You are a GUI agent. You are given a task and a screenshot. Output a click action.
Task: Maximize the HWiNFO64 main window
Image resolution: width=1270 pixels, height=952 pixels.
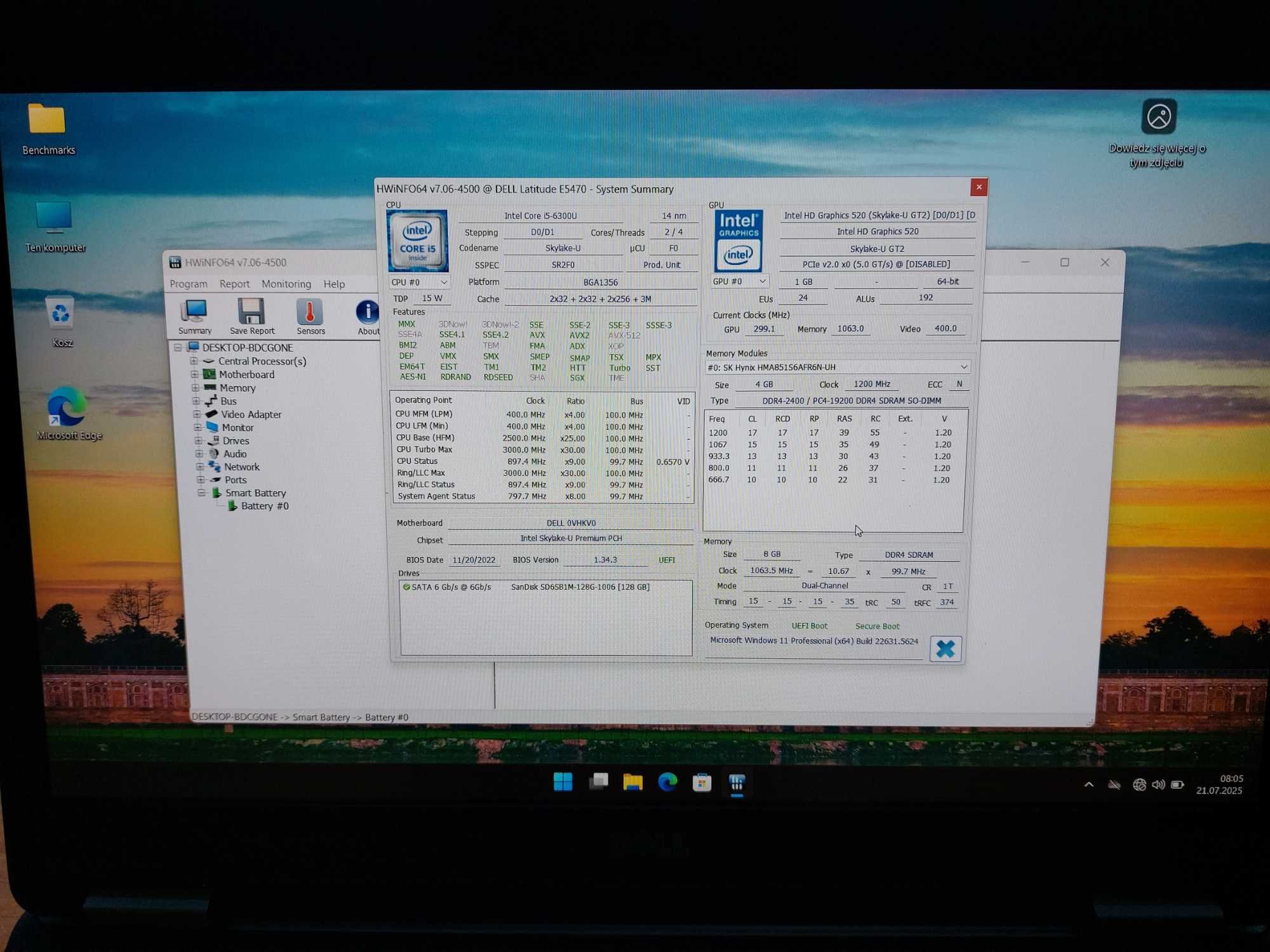coord(1065,262)
